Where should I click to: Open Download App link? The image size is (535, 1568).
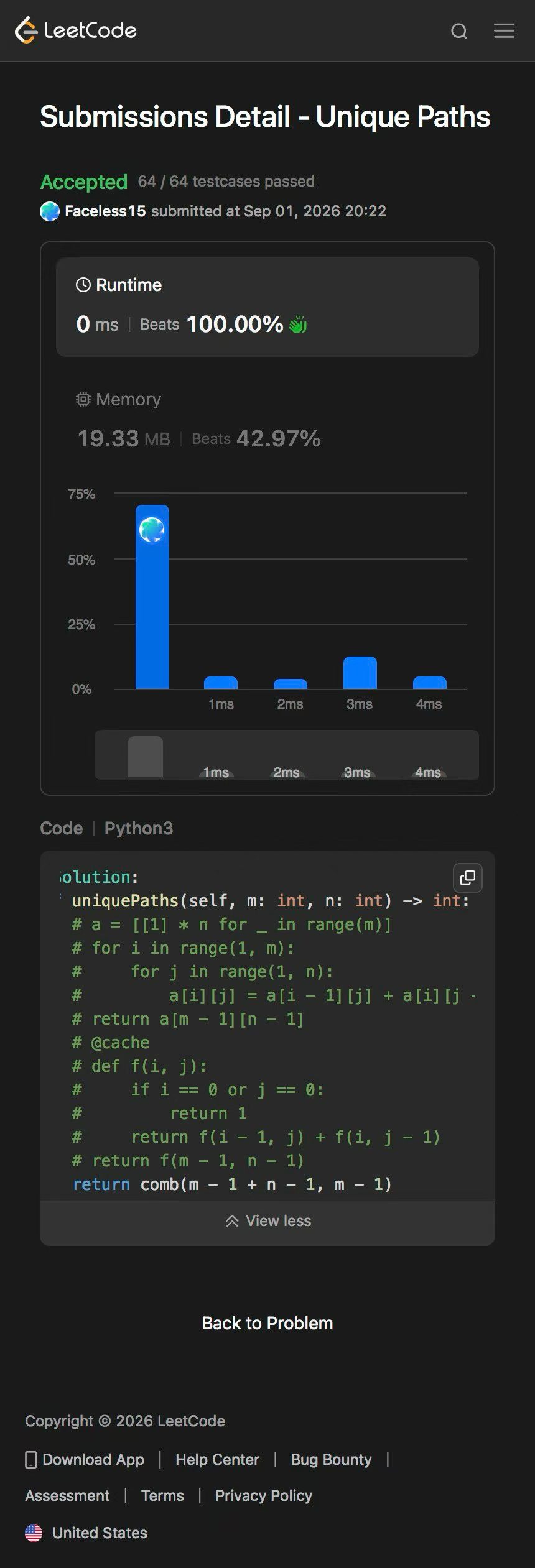click(x=85, y=1459)
